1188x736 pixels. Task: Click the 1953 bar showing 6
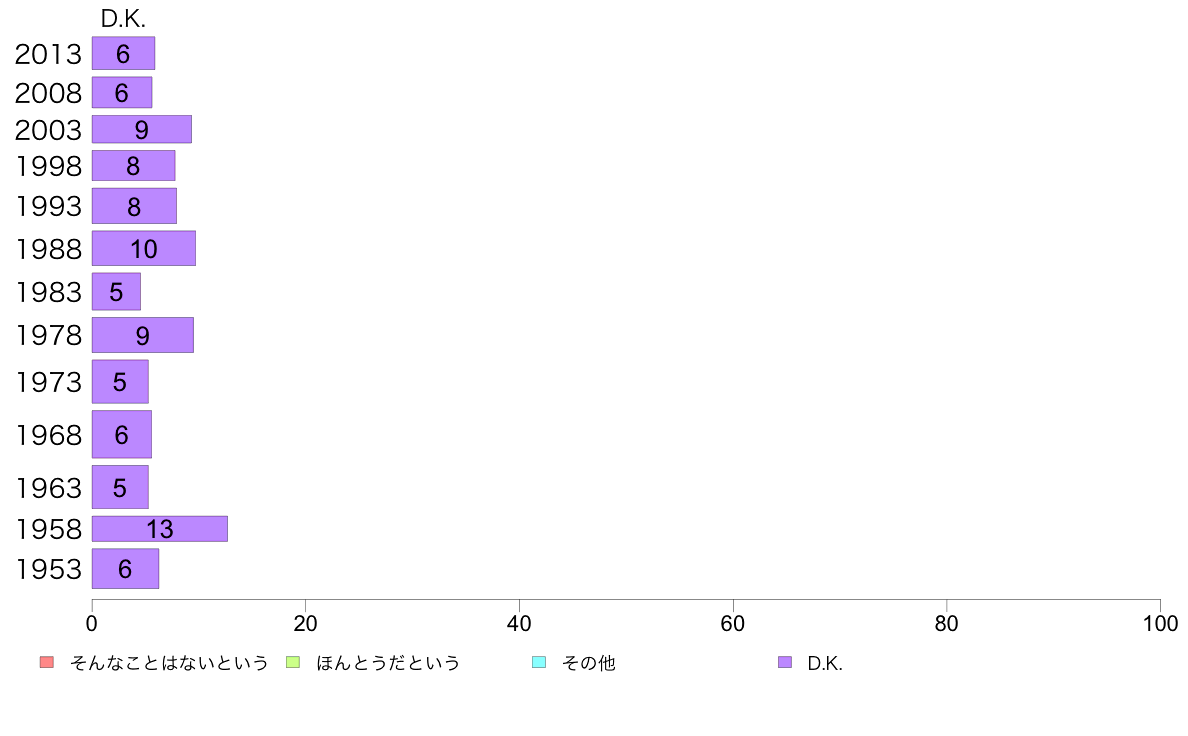tap(126, 568)
